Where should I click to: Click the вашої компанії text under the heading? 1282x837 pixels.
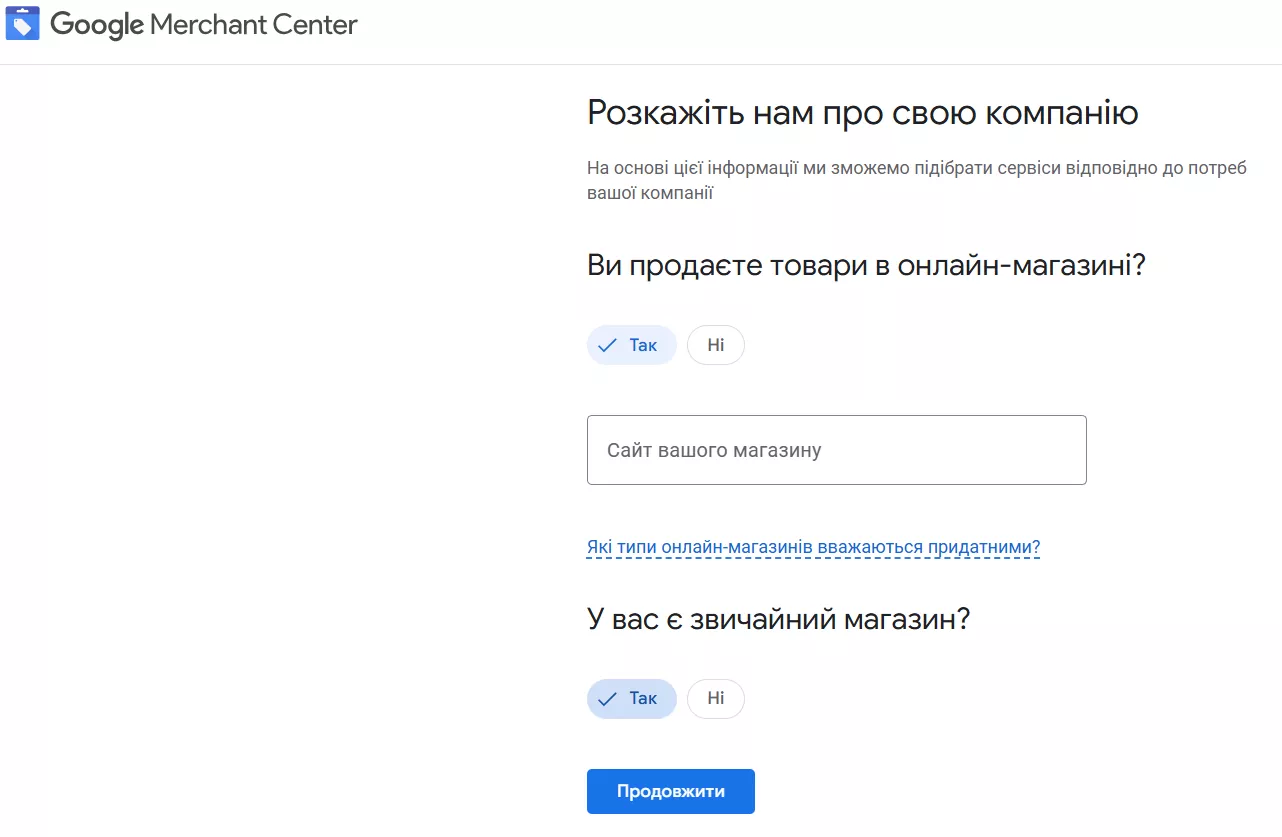tap(649, 193)
